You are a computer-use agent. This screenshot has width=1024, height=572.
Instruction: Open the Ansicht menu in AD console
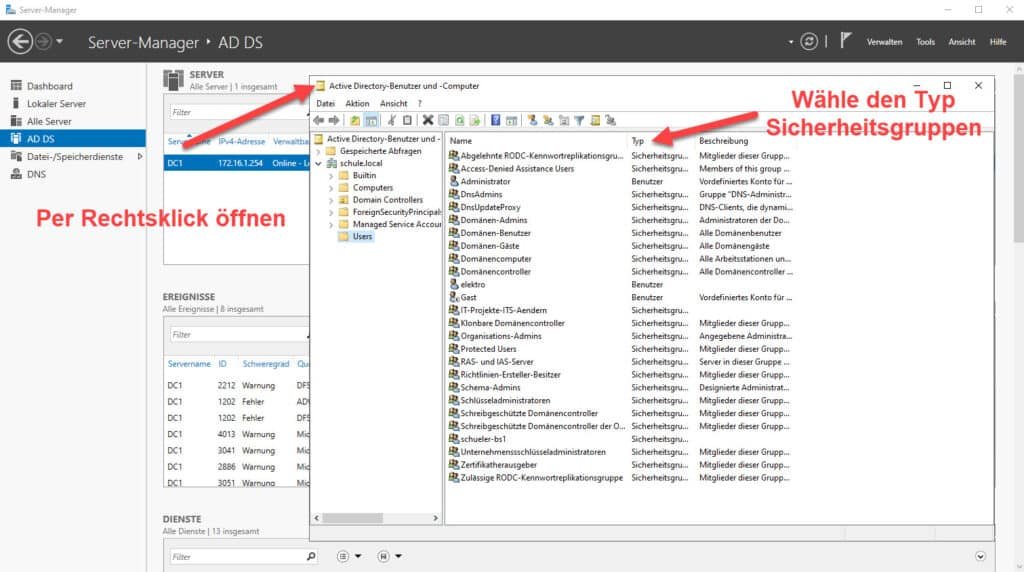tap(393, 103)
